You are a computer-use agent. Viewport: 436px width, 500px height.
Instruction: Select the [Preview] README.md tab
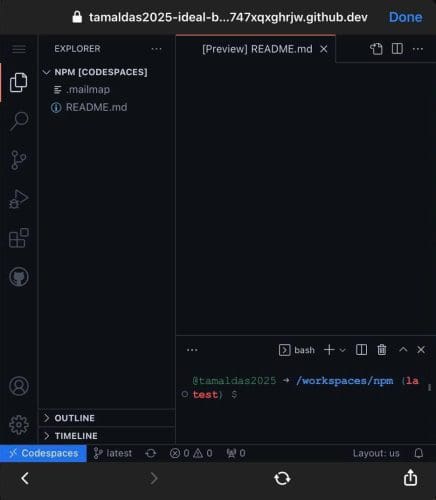coord(256,49)
